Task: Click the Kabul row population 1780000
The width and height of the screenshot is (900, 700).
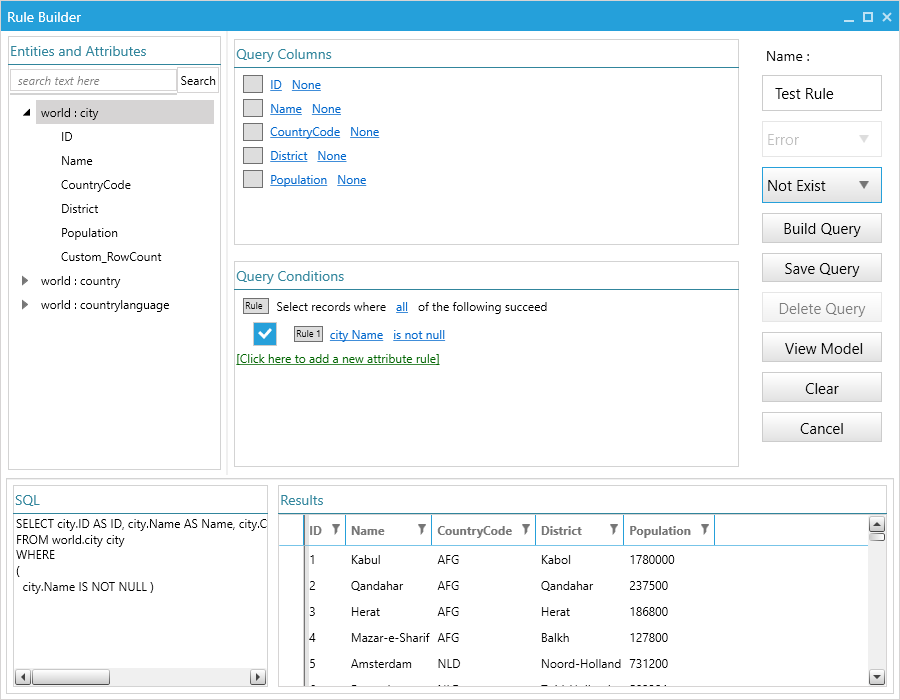Action: tap(651, 559)
